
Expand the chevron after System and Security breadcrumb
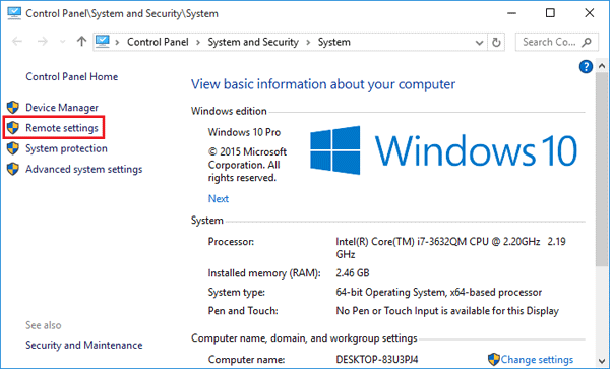[x=308, y=42]
